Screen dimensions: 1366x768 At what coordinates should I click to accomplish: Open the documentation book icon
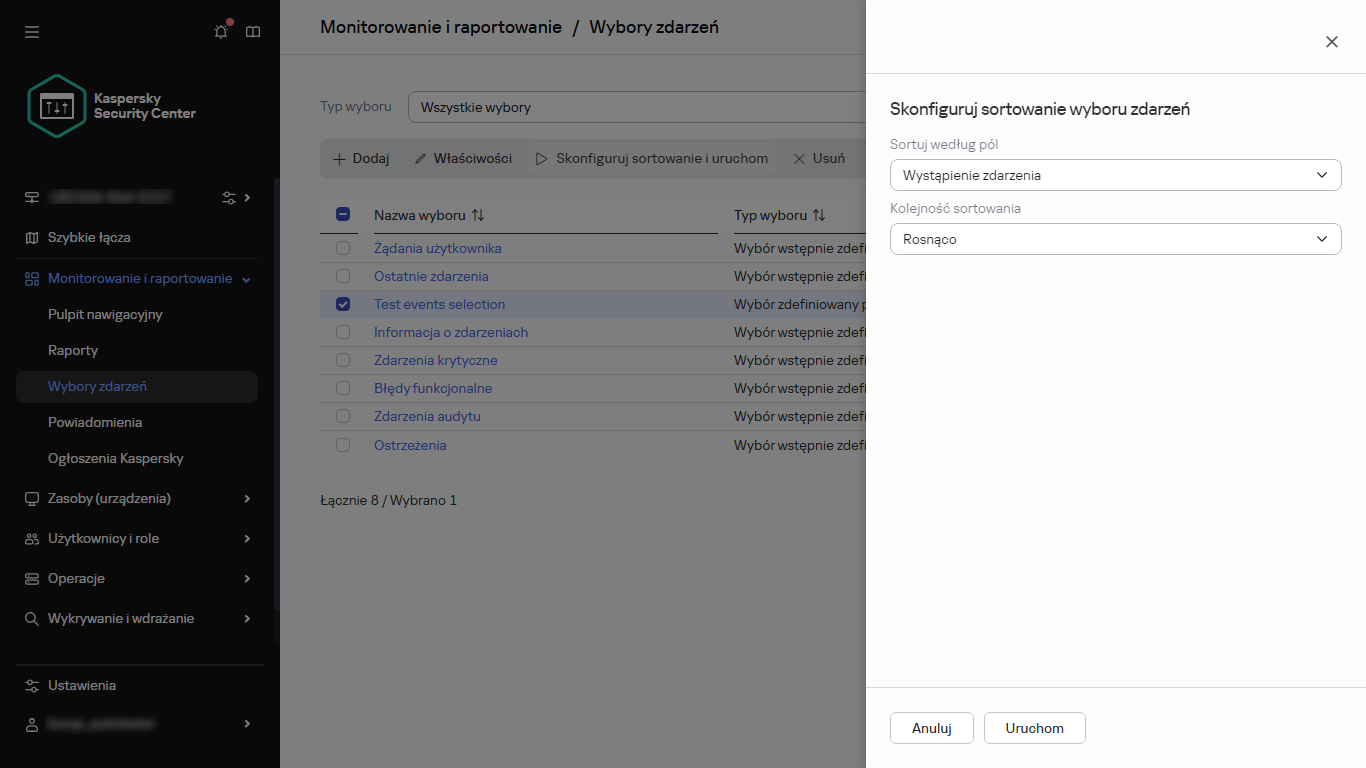pyautogui.click(x=253, y=32)
